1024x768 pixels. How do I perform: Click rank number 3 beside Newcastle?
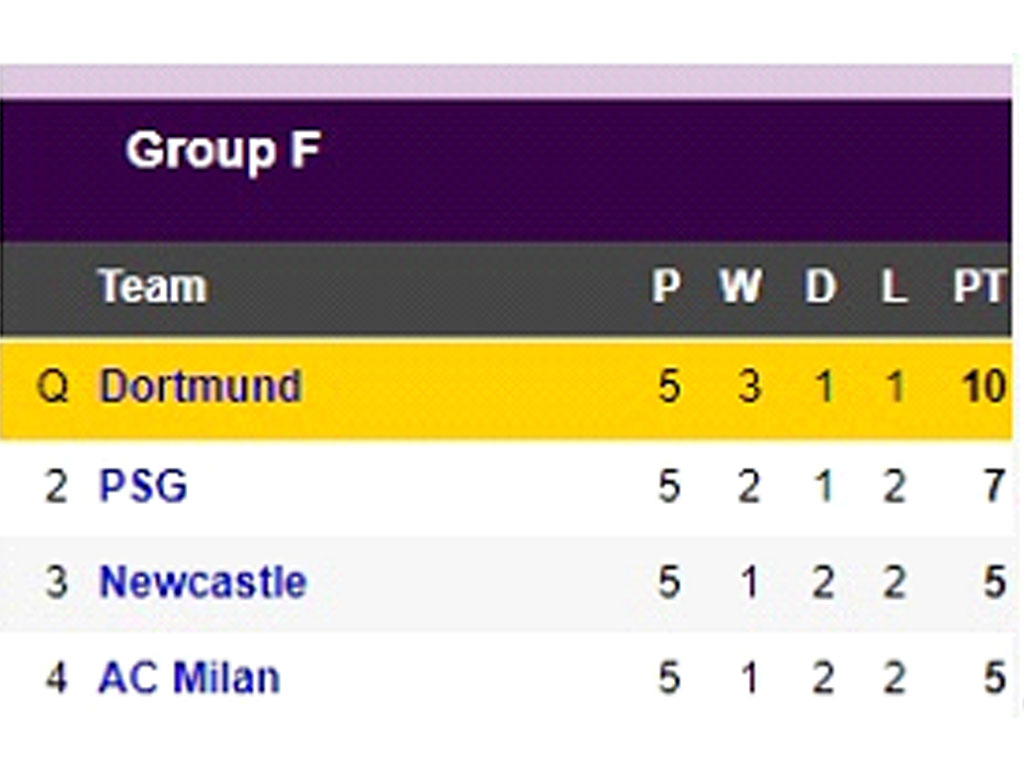(57, 582)
